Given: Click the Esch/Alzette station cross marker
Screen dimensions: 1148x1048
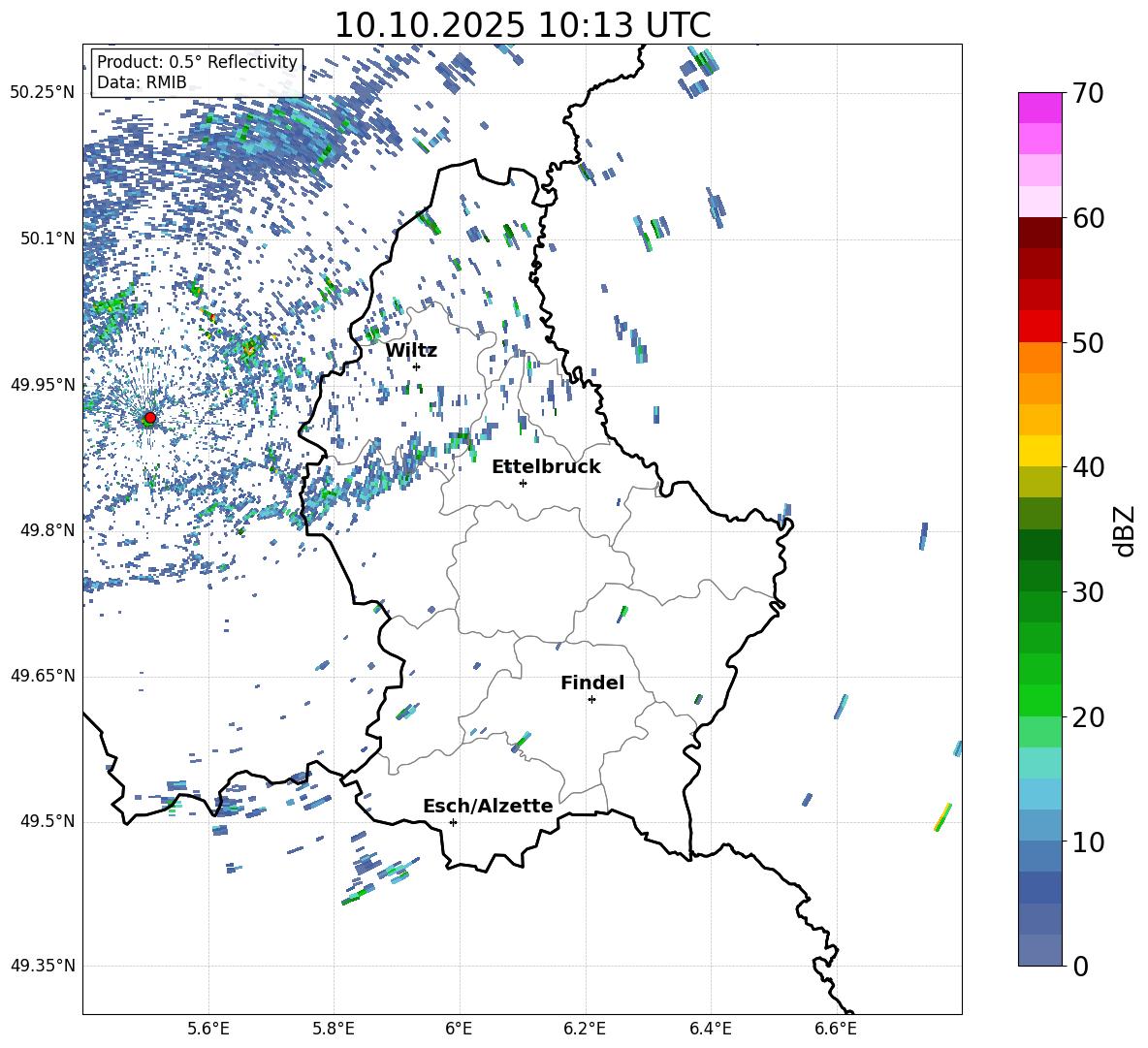Looking at the screenshot, I should point(453,822).
